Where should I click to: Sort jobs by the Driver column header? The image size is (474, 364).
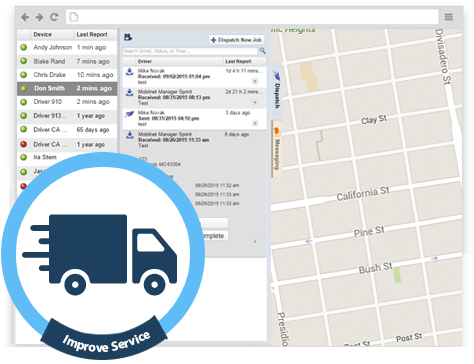145,61
